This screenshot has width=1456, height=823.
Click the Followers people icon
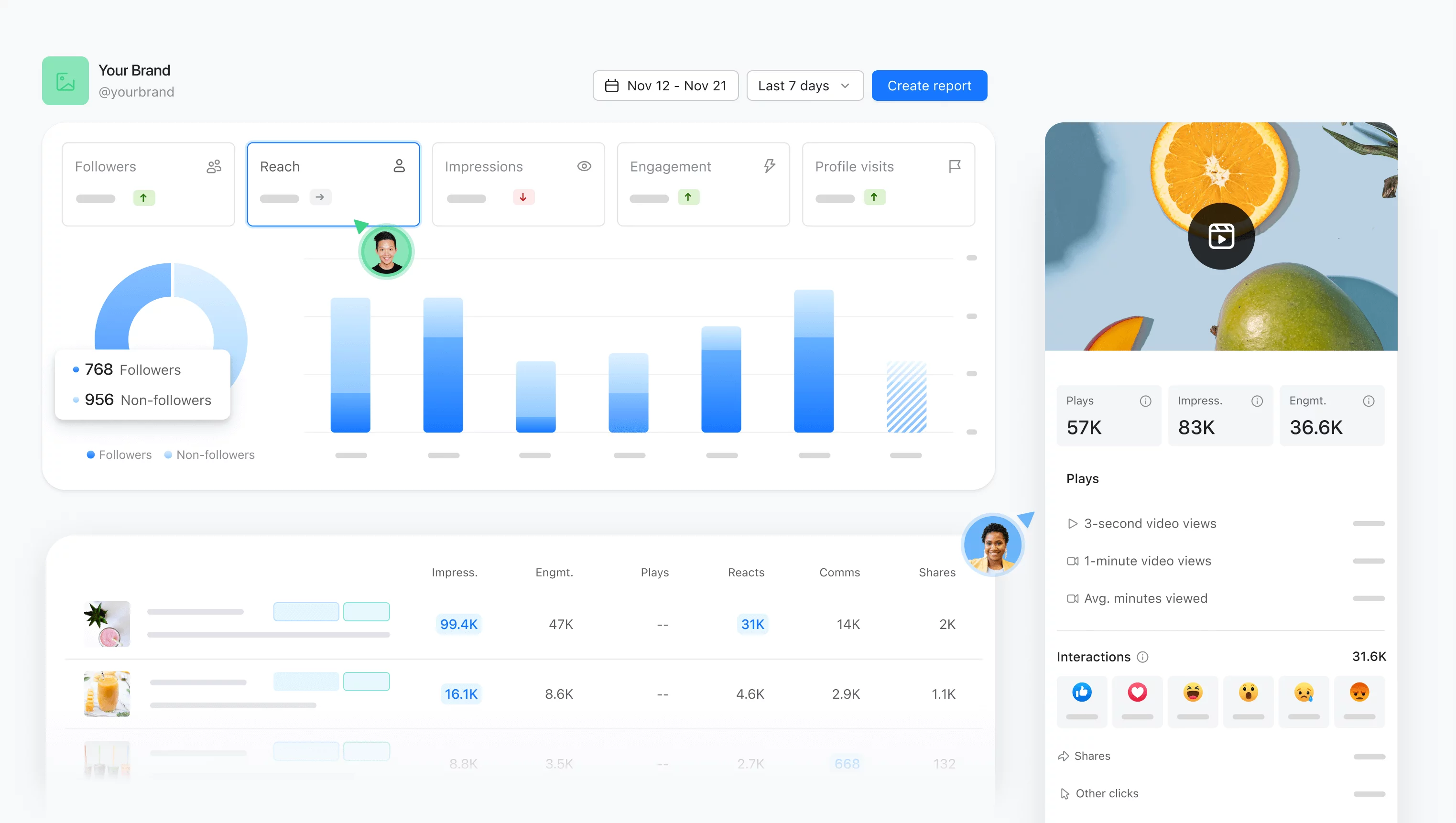coord(213,166)
